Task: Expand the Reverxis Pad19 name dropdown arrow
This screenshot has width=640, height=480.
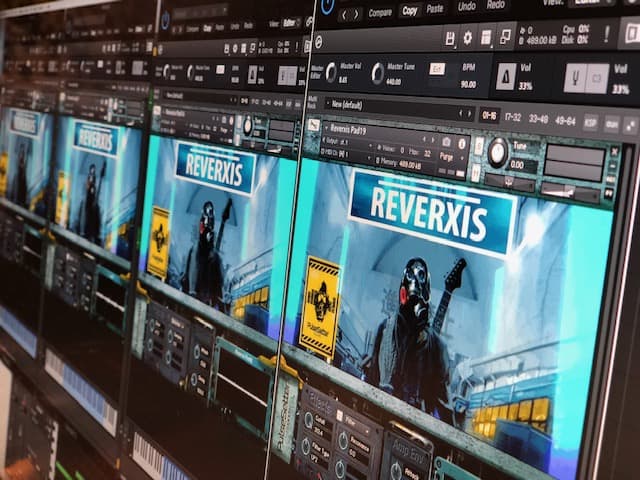Action: (326, 127)
